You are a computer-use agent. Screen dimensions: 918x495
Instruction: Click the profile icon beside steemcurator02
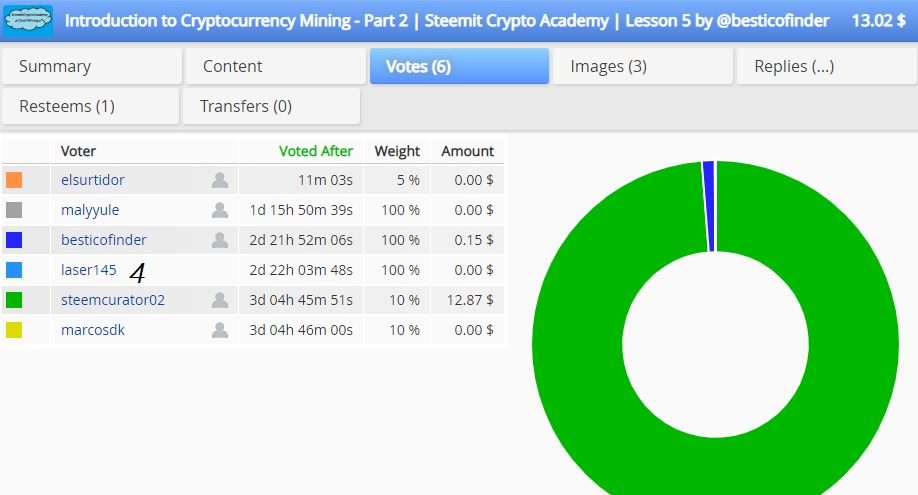tap(220, 301)
